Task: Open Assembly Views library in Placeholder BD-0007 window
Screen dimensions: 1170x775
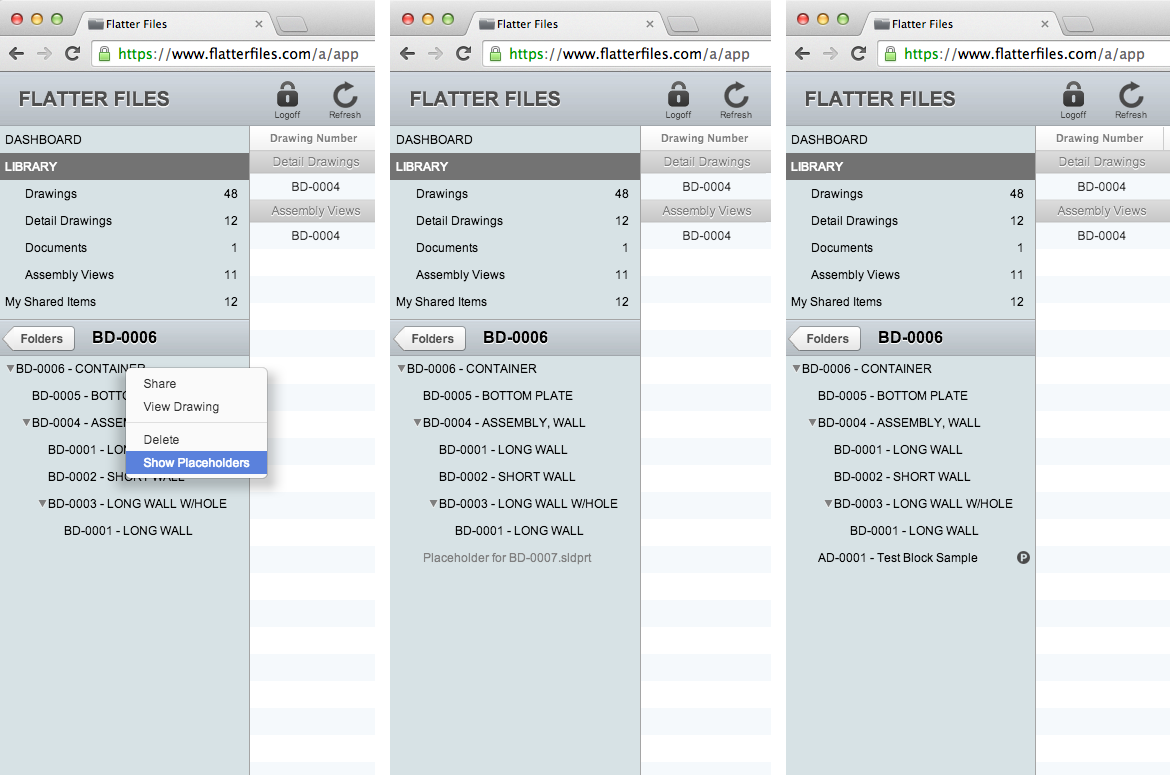Action: (515, 274)
